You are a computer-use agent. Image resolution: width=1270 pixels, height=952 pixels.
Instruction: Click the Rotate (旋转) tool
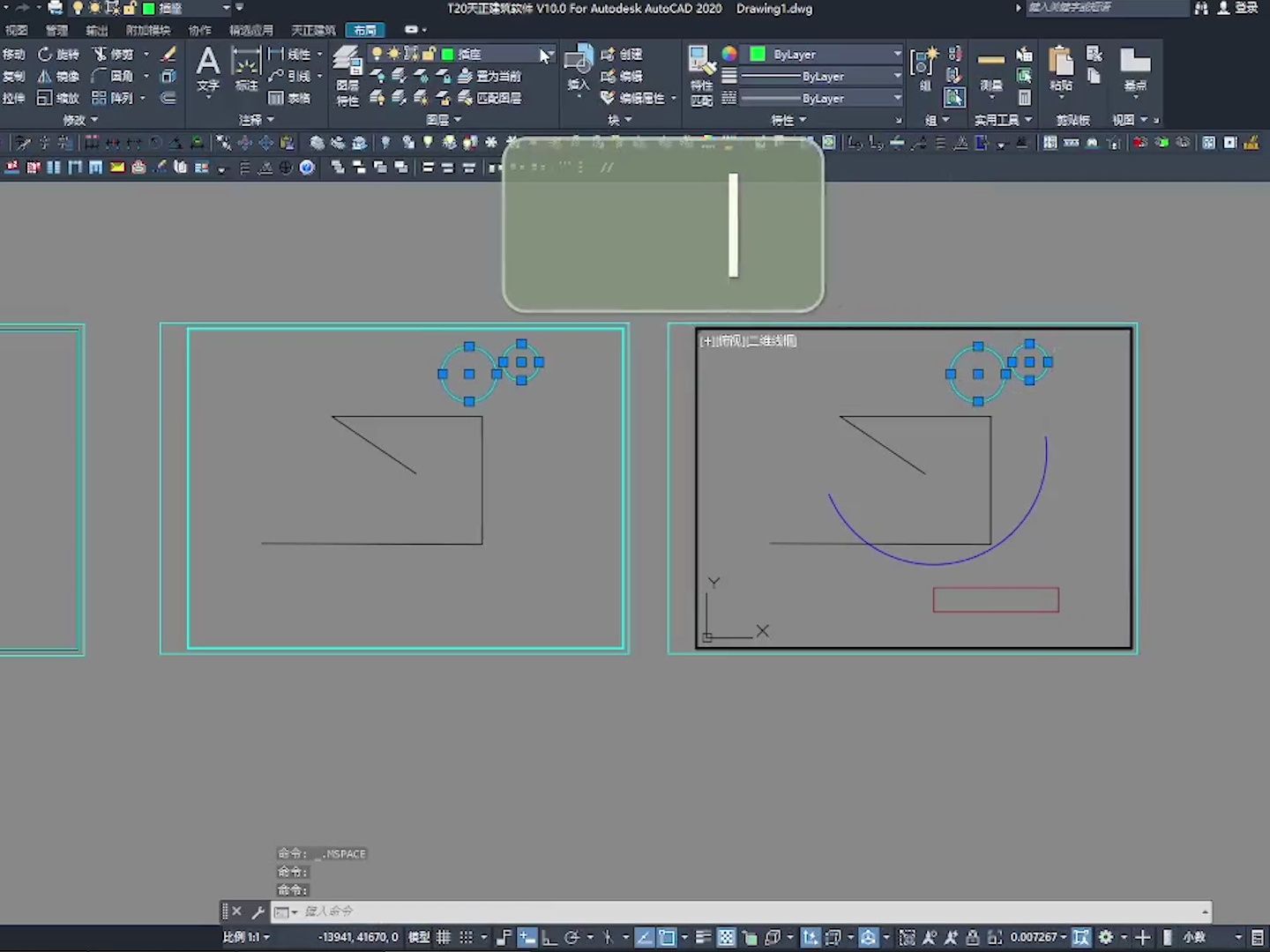click(58, 54)
